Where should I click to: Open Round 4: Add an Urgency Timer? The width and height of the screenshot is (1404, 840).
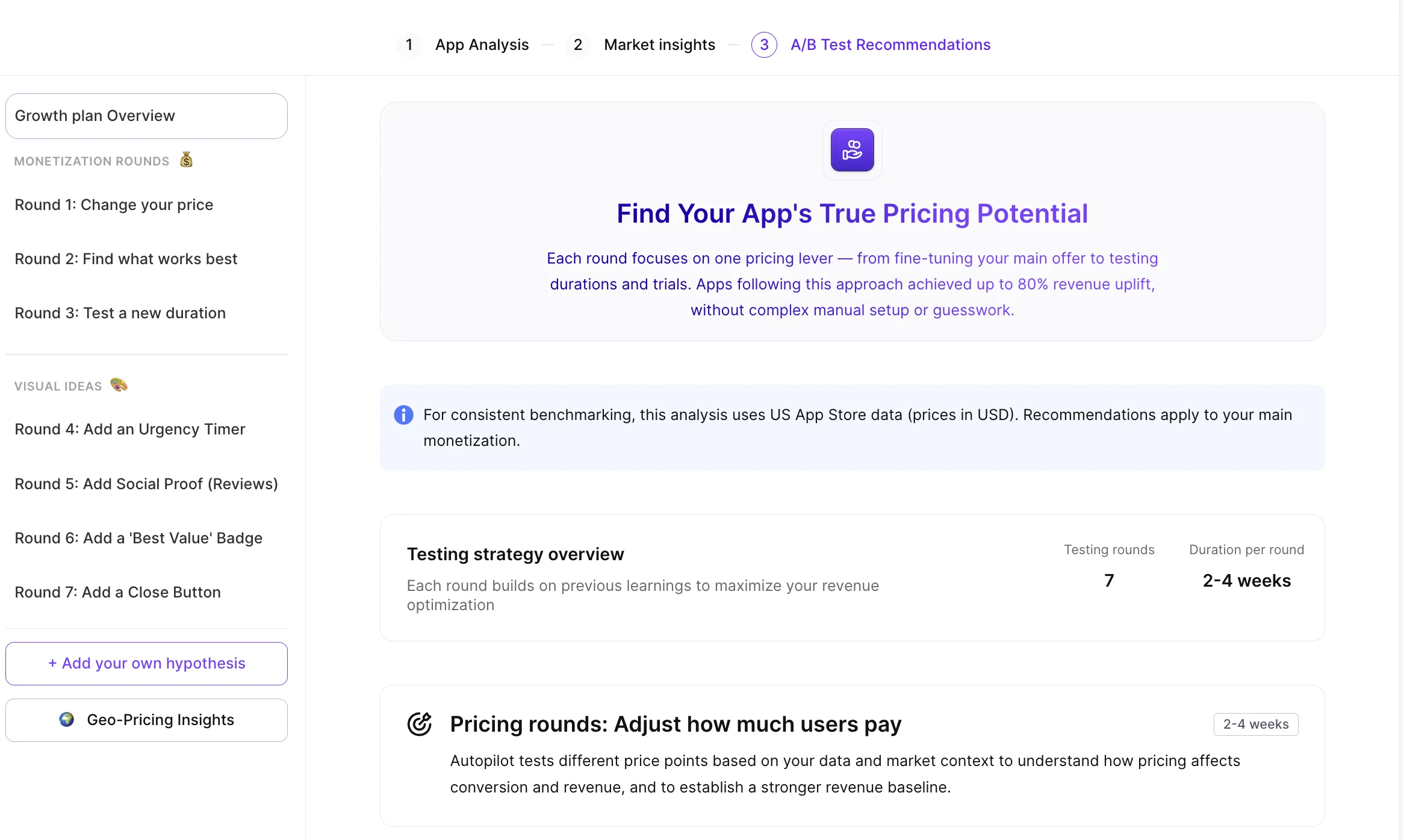pos(129,429)
